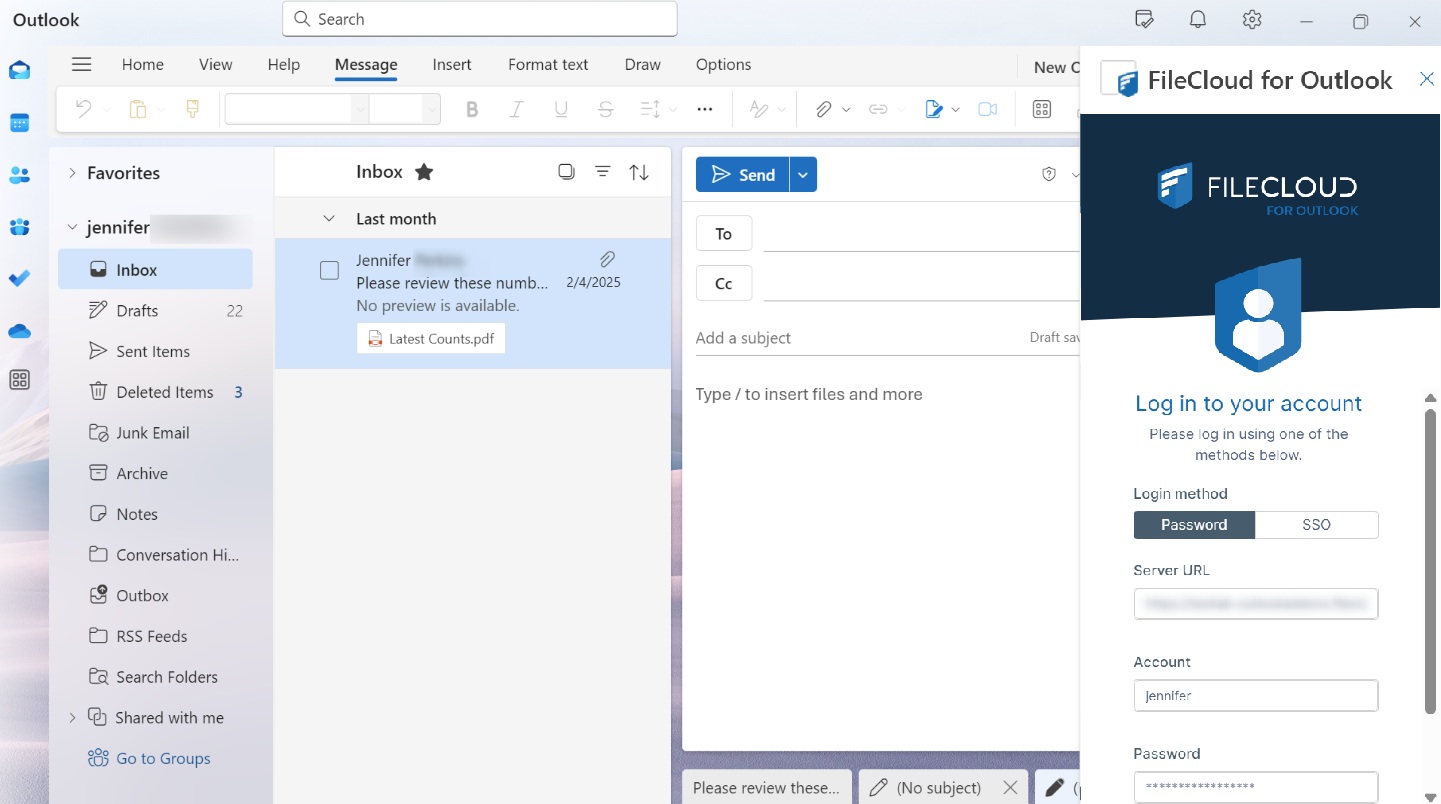Screen dimensions: 1441x804
Task: Select the Password login method
Action: (x=1194, y=525)
